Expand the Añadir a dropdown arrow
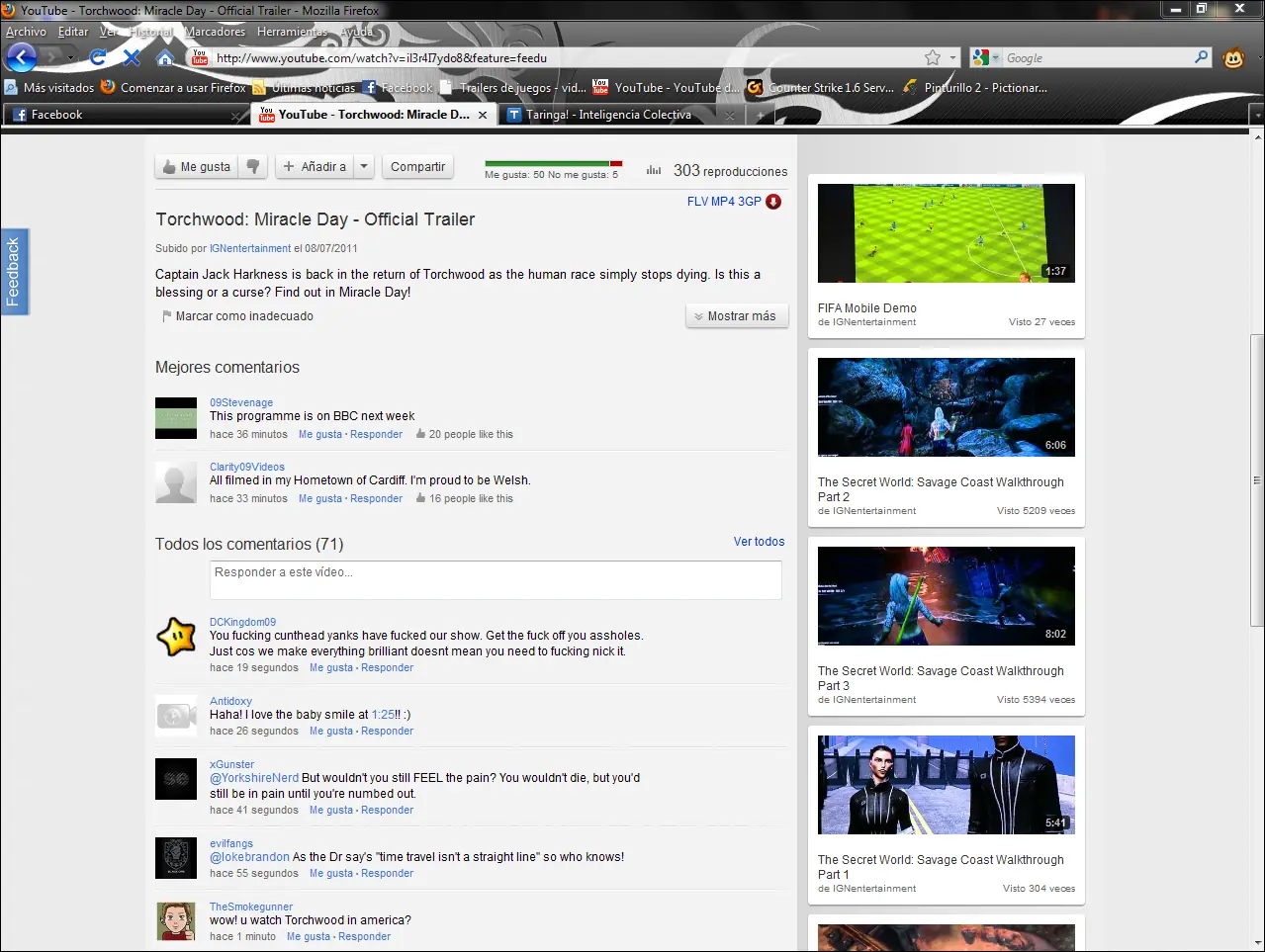The height and width of the screenshot is (952, 1265). 364,167
